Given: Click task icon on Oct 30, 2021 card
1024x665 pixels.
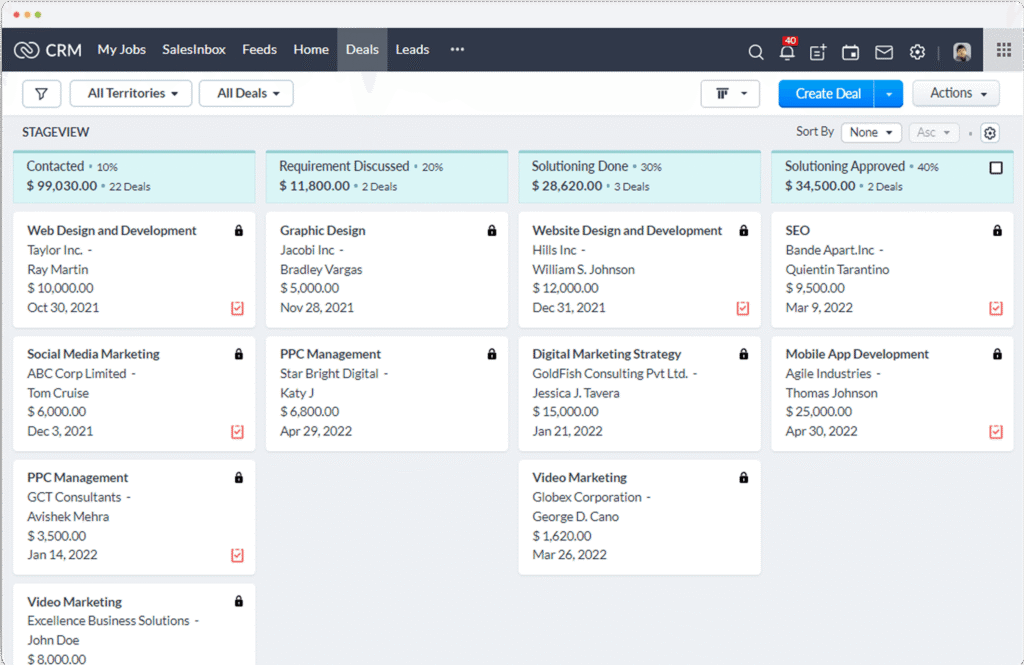Looking at the screenshot, I should pyautogui.click(x=238, y=308).
